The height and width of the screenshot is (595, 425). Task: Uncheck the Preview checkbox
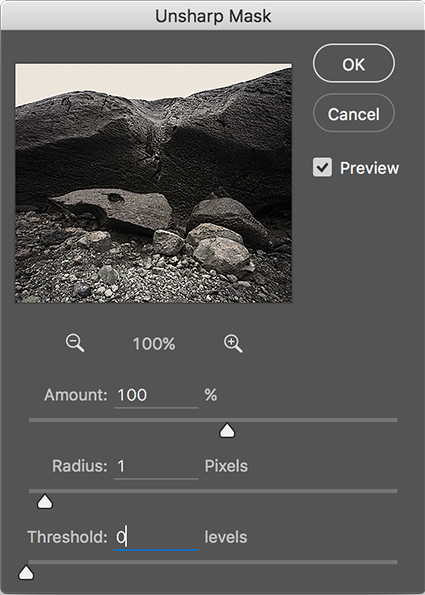[x=322, y=167]
